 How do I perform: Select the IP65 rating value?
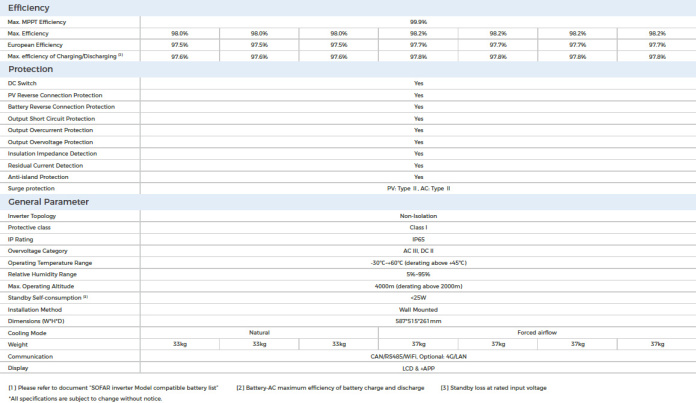418,239
